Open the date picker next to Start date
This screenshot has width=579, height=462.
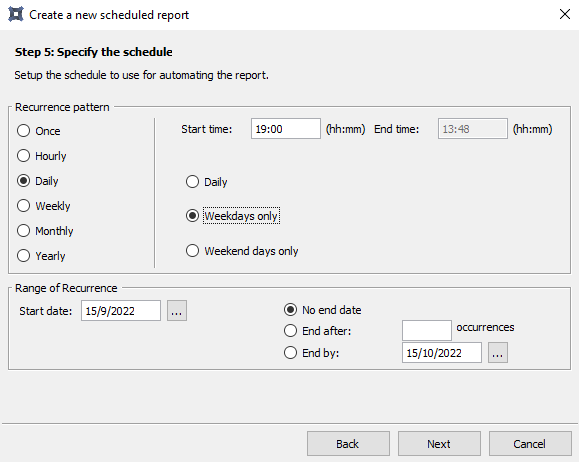[x=177, y=311]
